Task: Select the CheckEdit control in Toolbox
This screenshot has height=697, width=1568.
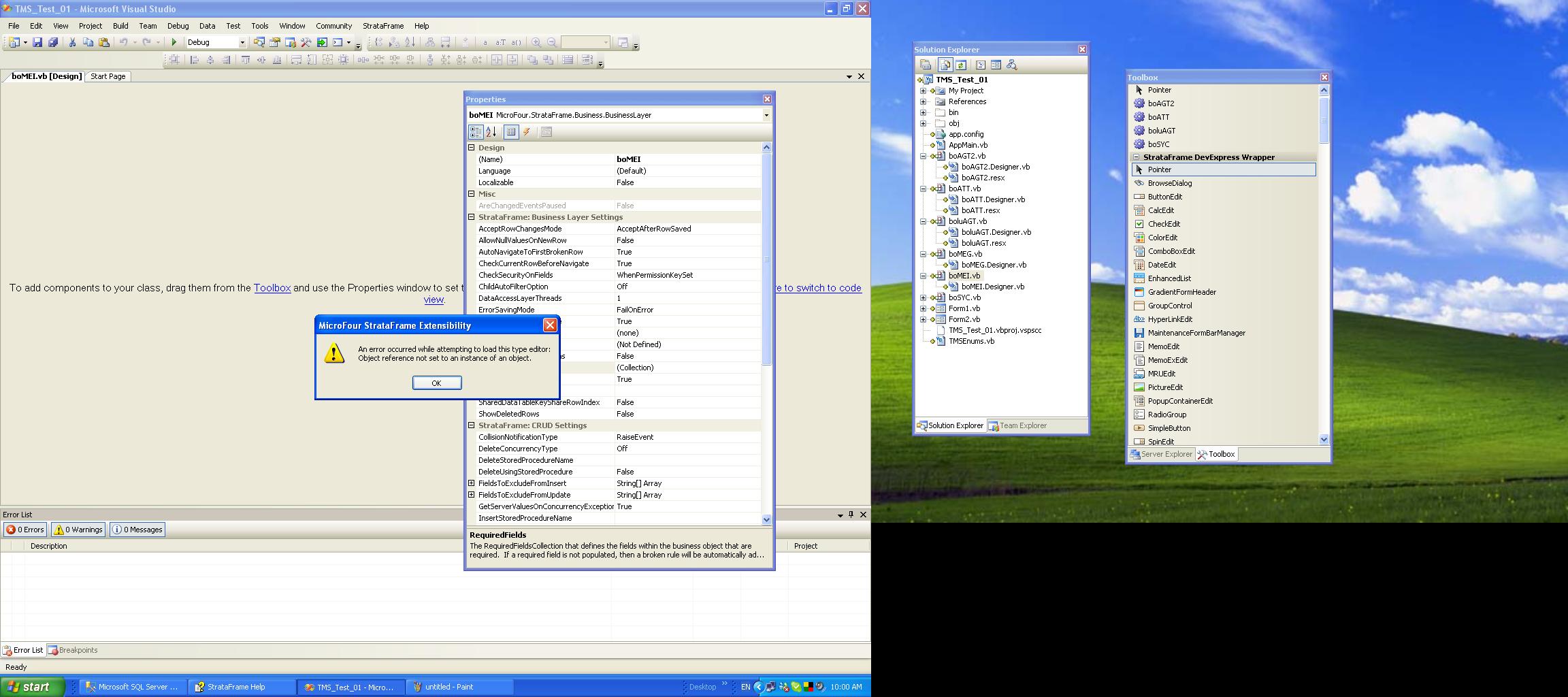Action: tap(1164, 224)
